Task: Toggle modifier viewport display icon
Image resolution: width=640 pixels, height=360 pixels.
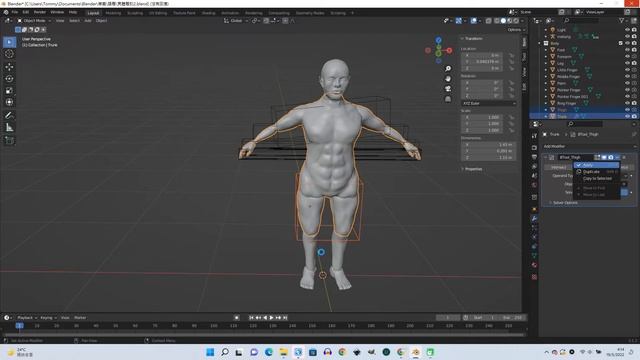Action: [x=604, y=157]
